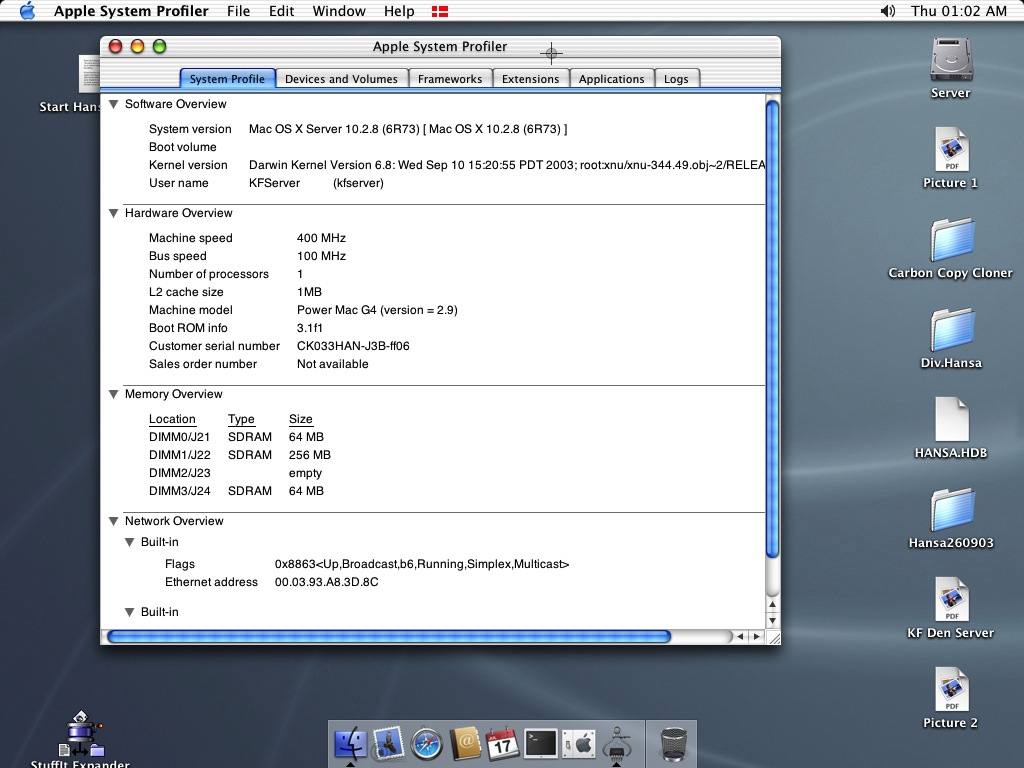
Task: Open the Apple System Profiler application menu
Action: (131, 11)
